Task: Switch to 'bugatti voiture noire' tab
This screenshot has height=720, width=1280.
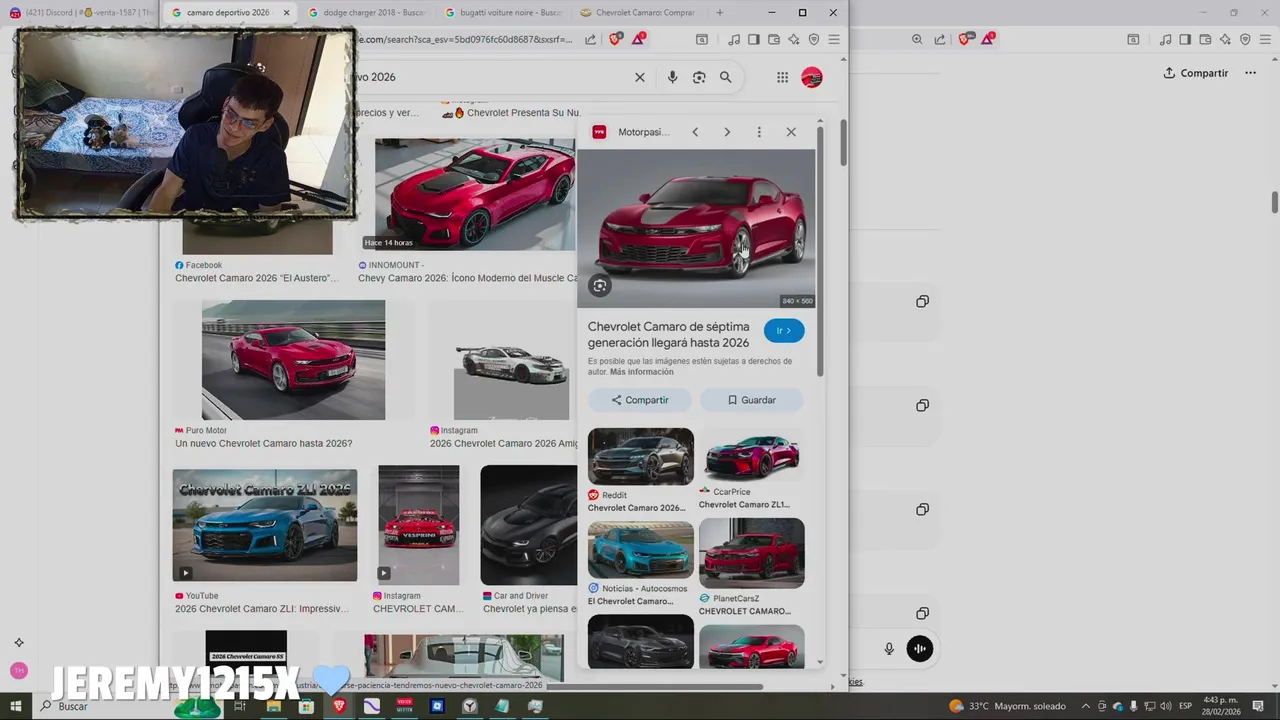Action: [x=503, y=13]
